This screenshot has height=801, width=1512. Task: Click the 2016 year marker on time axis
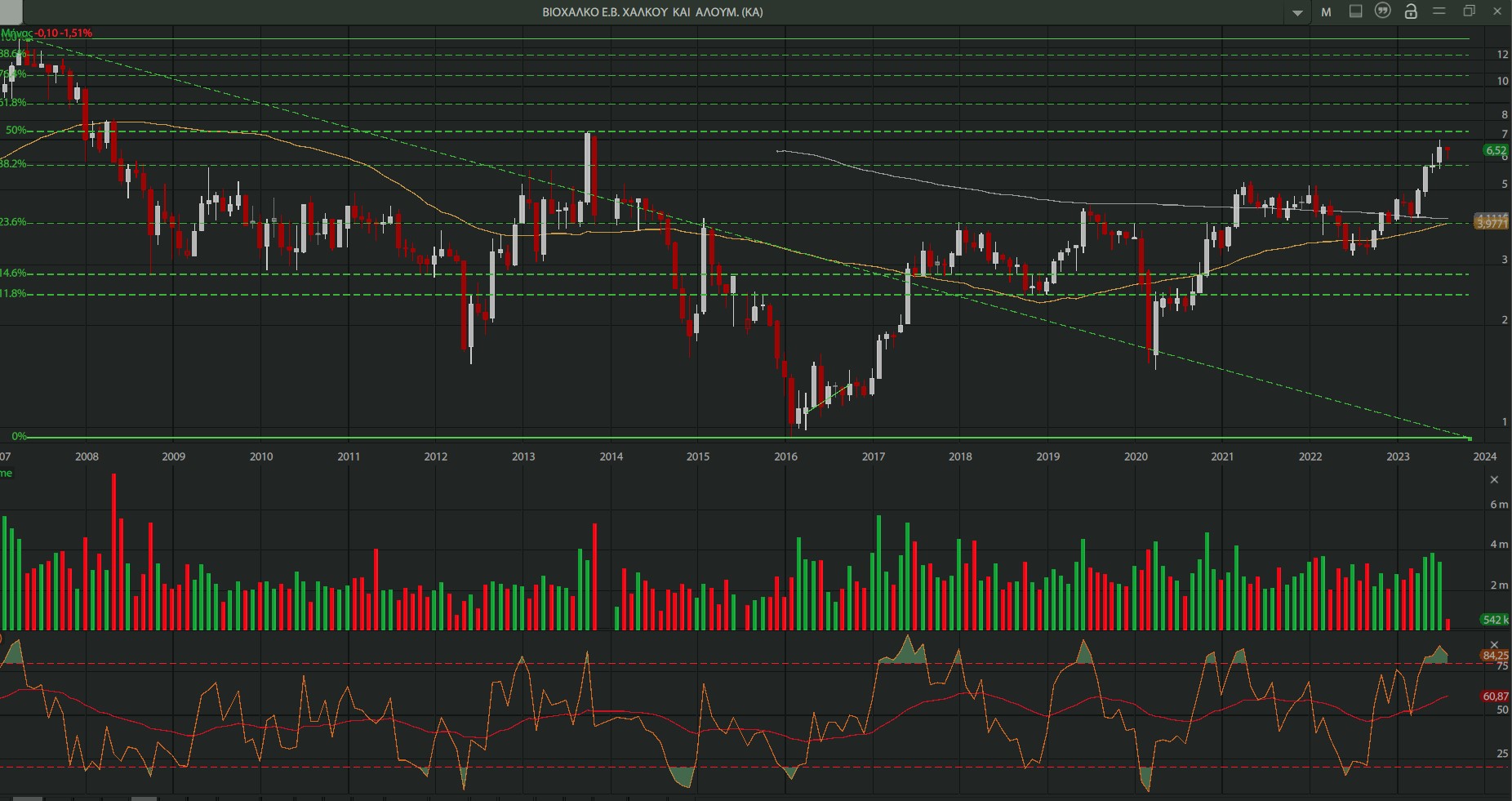785,456
